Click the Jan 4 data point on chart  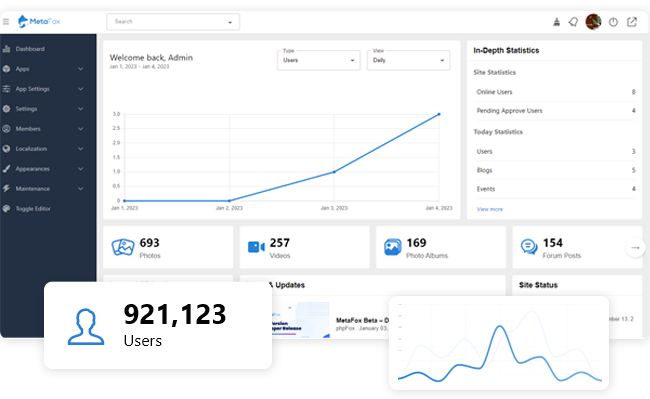(439, 114)
